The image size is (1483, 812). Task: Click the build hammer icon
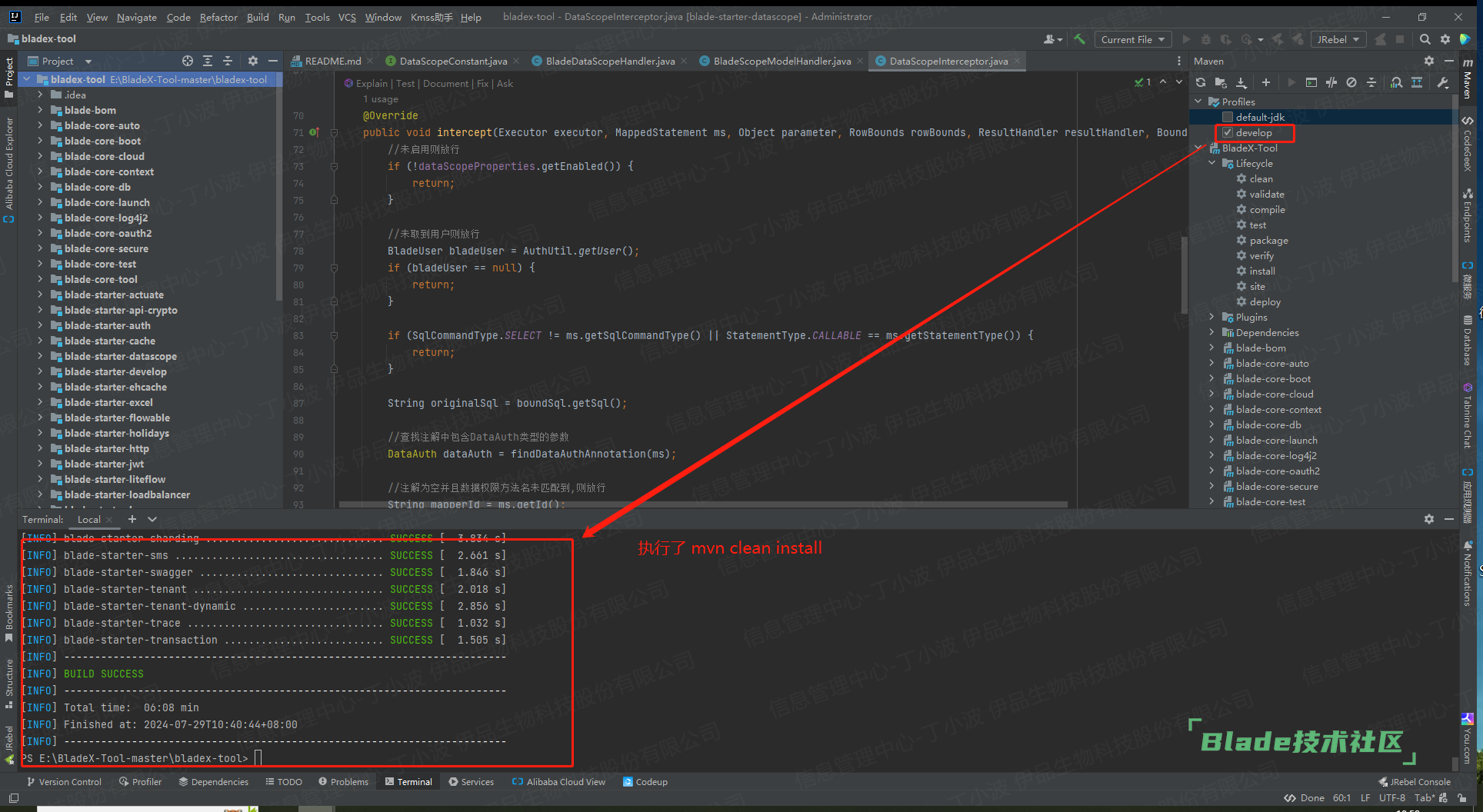(1080, 39)
